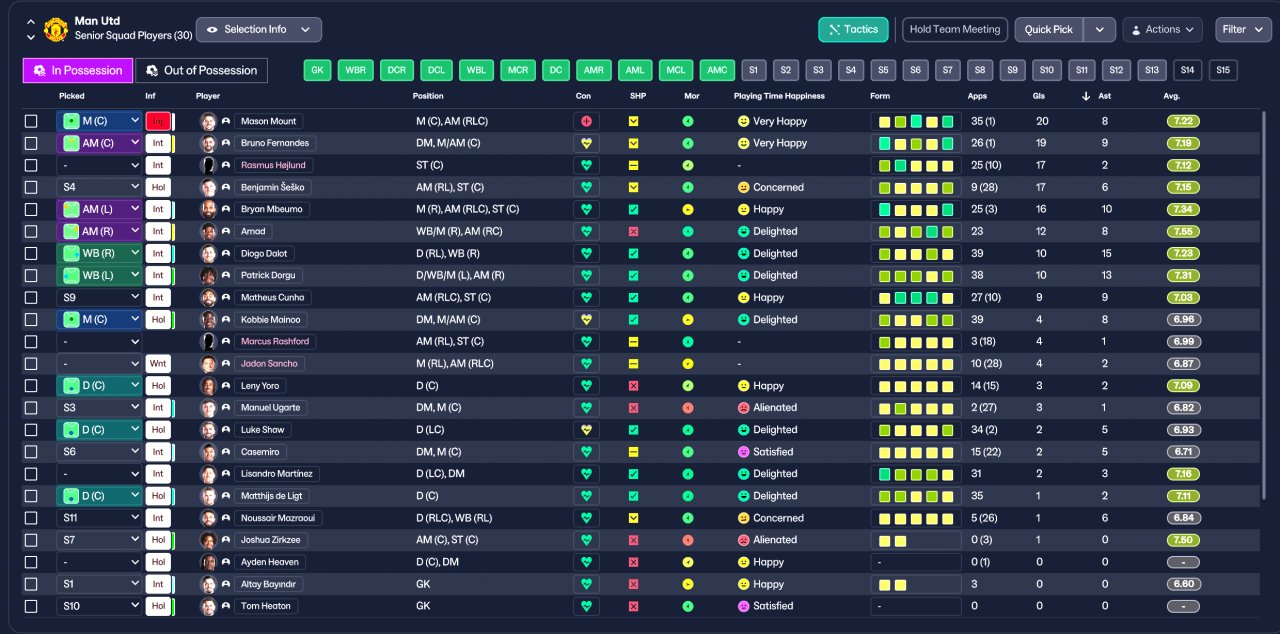Click Kobbie Mainoo's yellow morale icon

(x=688, y=320)
